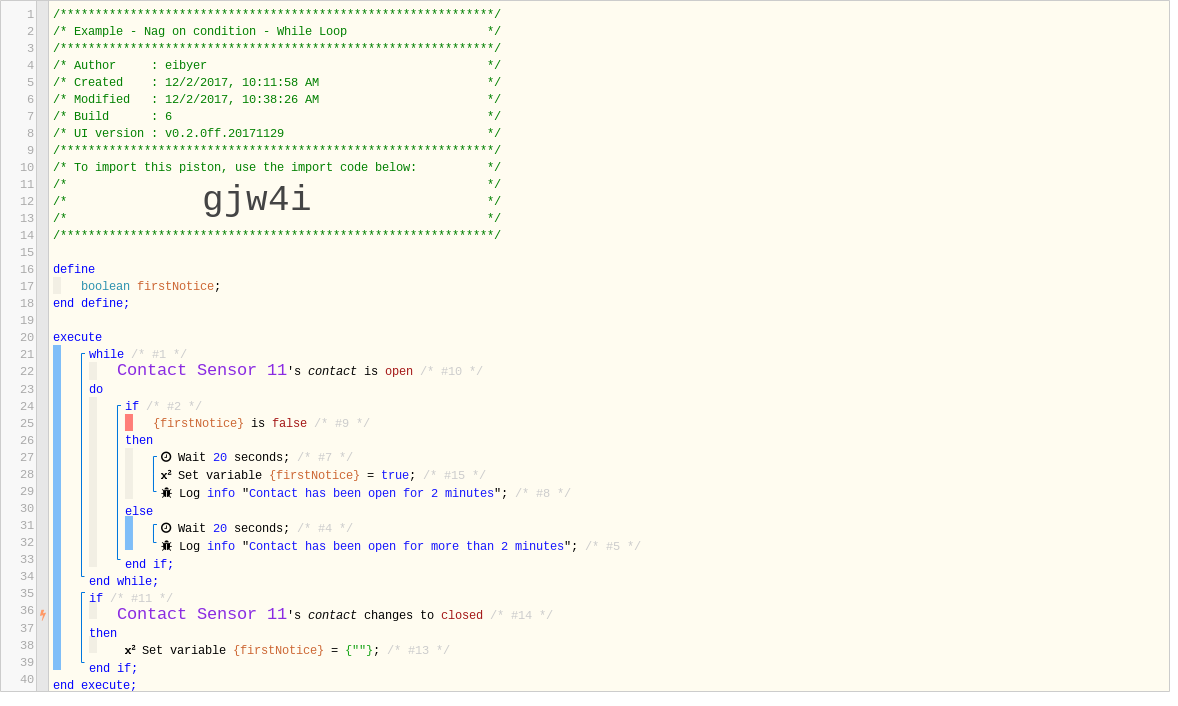Click 'end if;' on line 33
Viewport: 1178px width, 706px height.
tap(150, 567)
